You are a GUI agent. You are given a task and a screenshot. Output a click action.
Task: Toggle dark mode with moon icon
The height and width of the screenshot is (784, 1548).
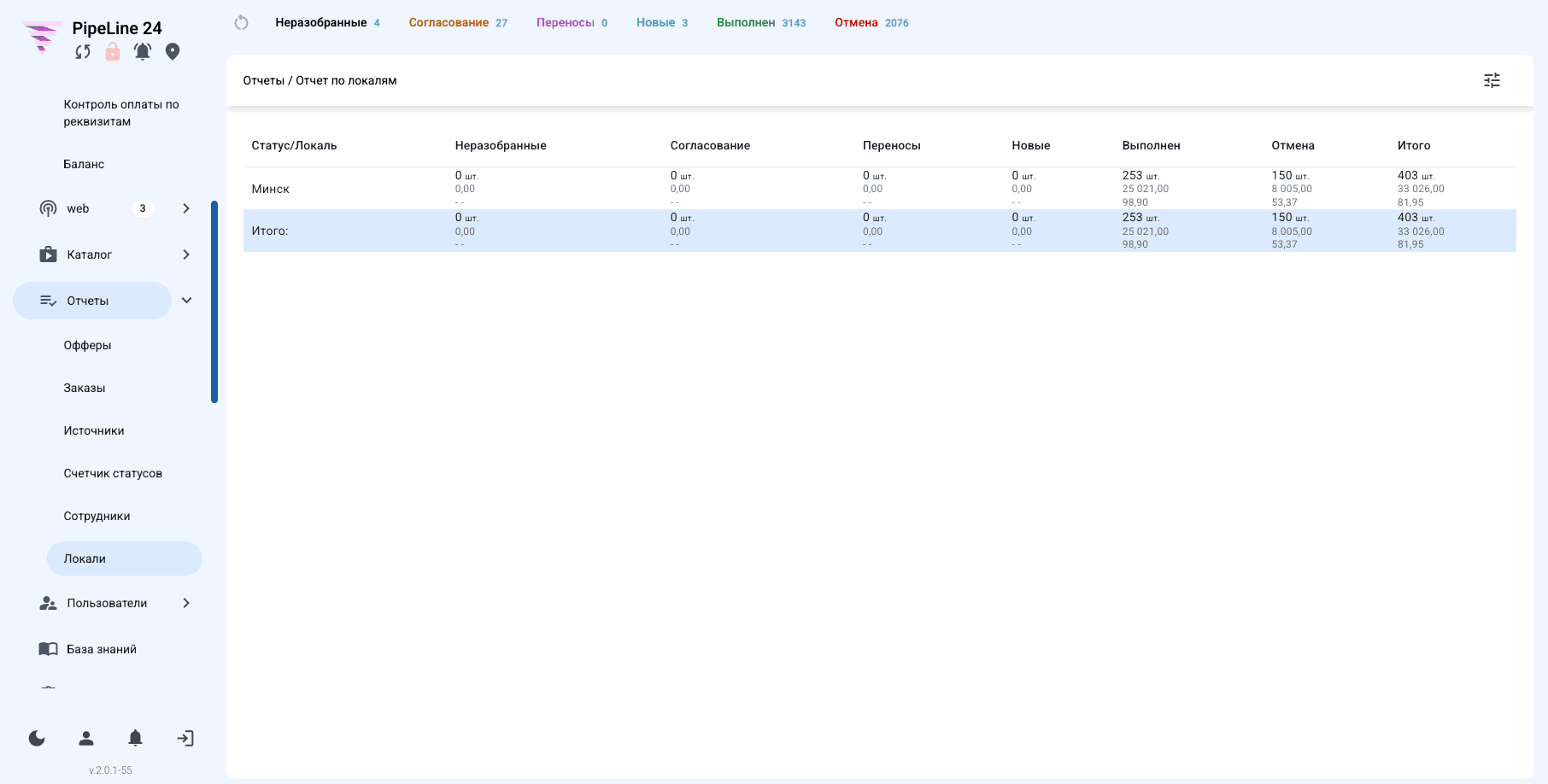(37, 738)
